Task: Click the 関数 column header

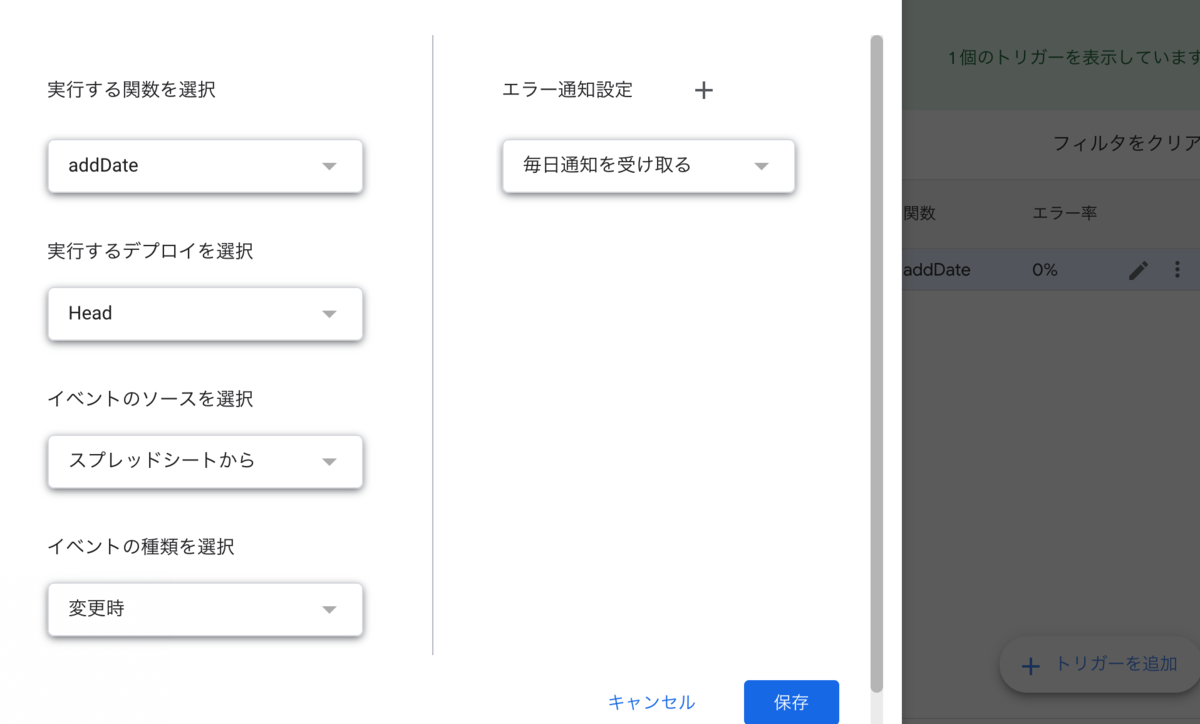Action: click(919, 213)
